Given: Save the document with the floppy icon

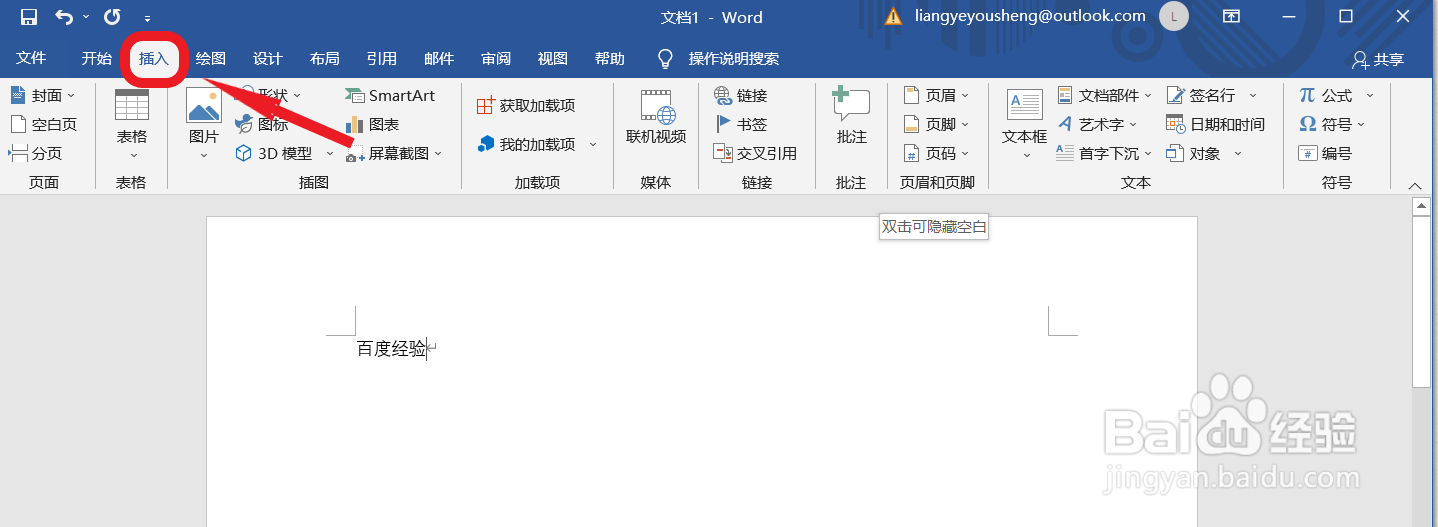Looking at the screenshot, I should (x=29, y=17).
